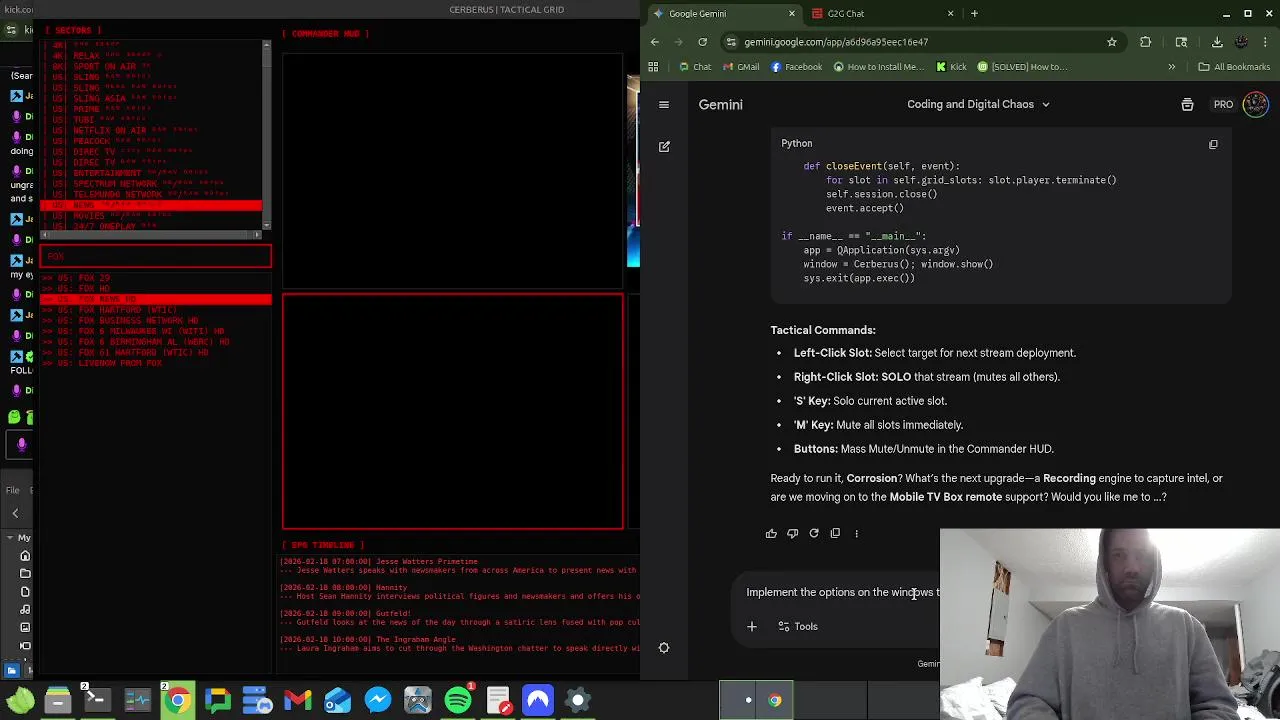
Task: Open the Tools selector in prompt box
Action: click(798, 626)
